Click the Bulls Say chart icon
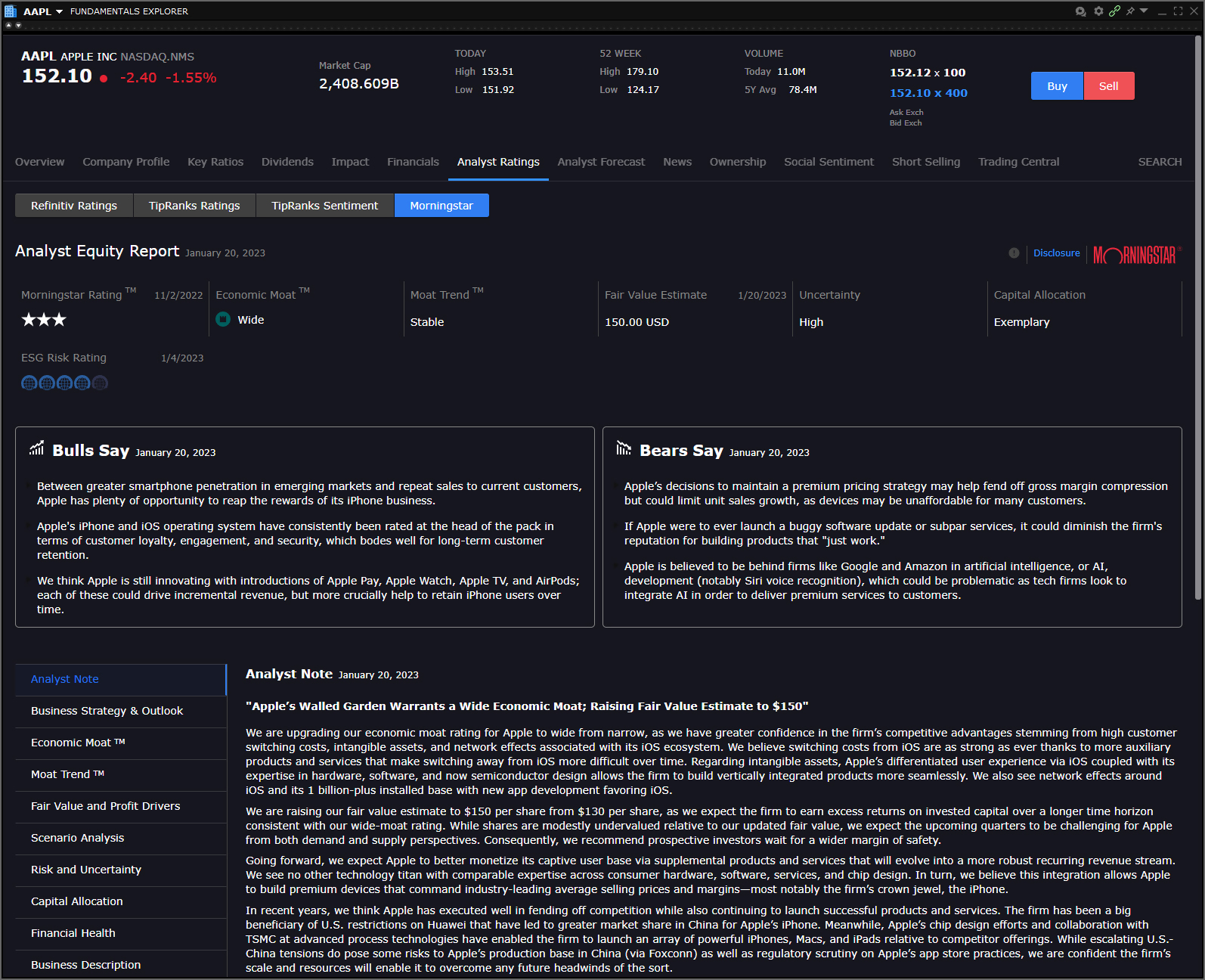Image resolution: width=1205 pixels, height=980 pixels. tap(36, 448)
